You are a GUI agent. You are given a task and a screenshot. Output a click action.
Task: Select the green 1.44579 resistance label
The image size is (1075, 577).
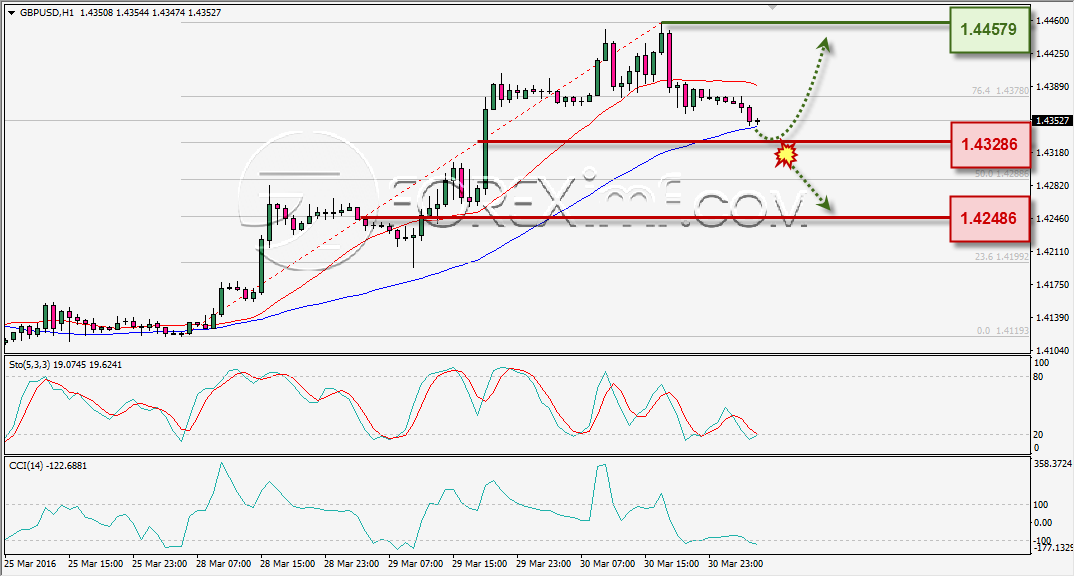pos(989,29)
